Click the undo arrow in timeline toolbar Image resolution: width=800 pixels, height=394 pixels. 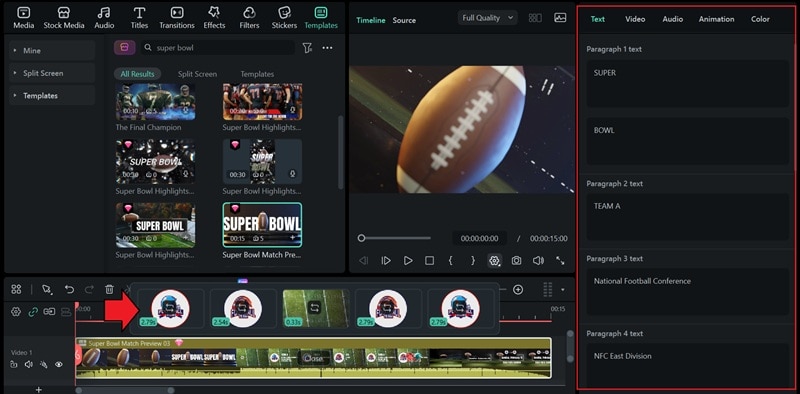click(x=69, y=290)
